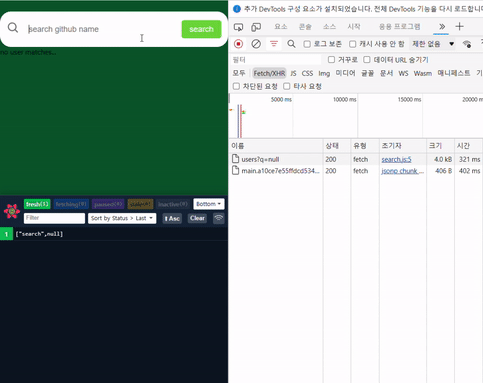Click the Clear queries button
The height and width of the screenshot is (383, 483).
[x=197, y=218]
